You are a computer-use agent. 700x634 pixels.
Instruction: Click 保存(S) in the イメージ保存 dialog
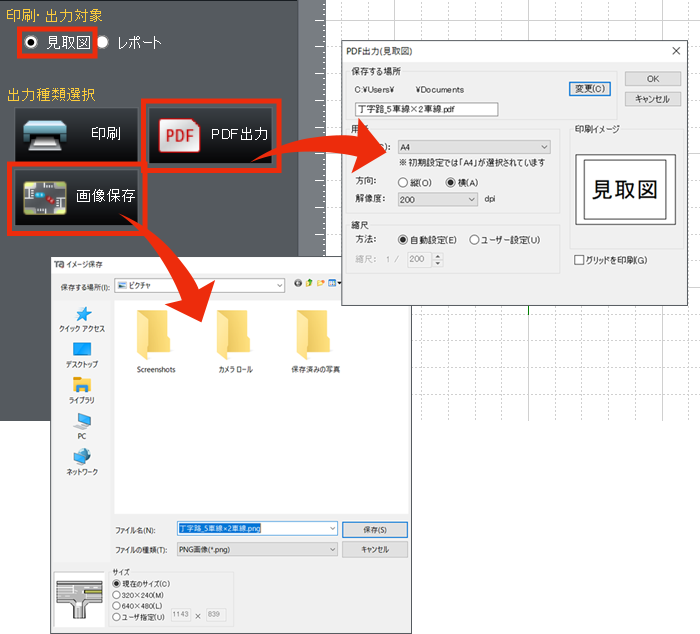click(375, 530)
